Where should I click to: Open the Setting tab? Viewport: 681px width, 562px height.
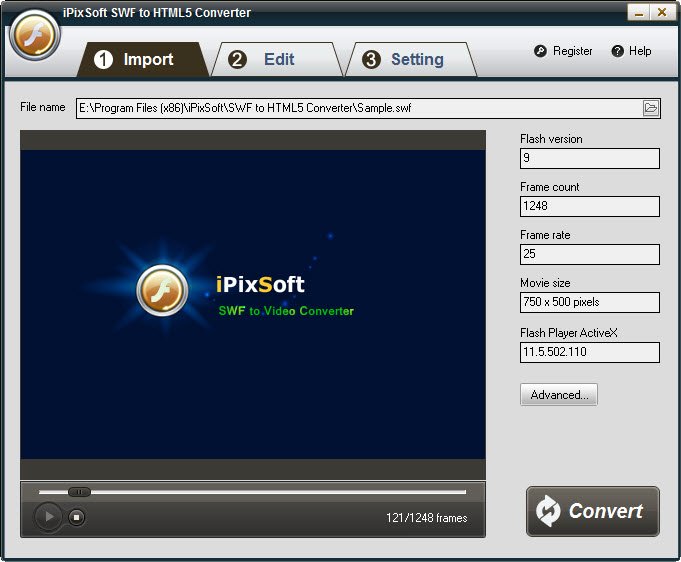pyautogui.click(x=404, y=60)
